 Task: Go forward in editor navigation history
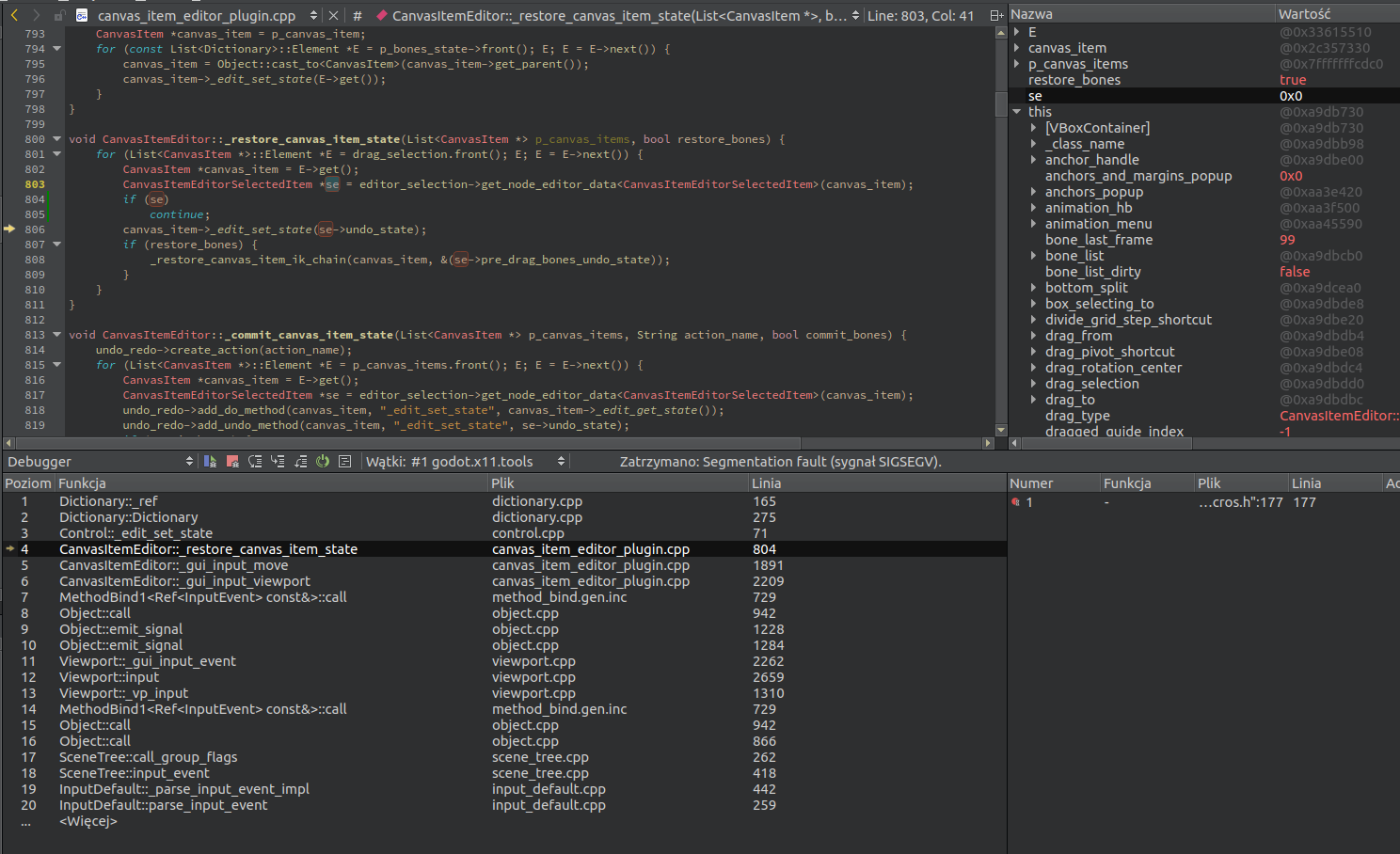[36, 15]
